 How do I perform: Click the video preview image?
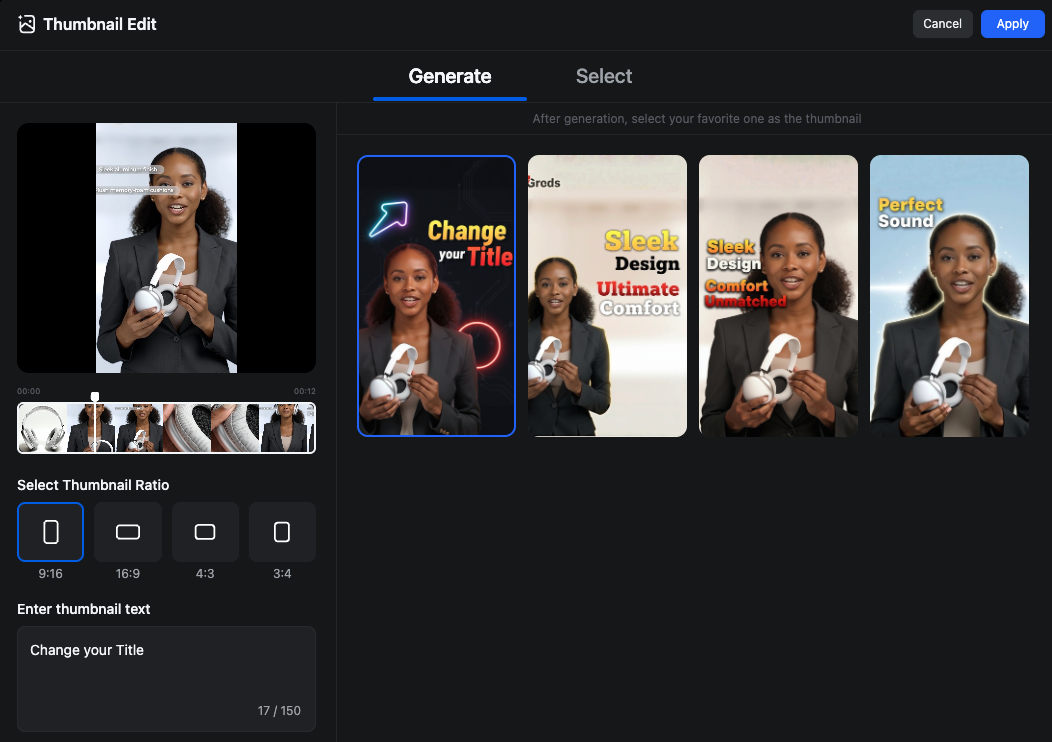coord(166,248)
